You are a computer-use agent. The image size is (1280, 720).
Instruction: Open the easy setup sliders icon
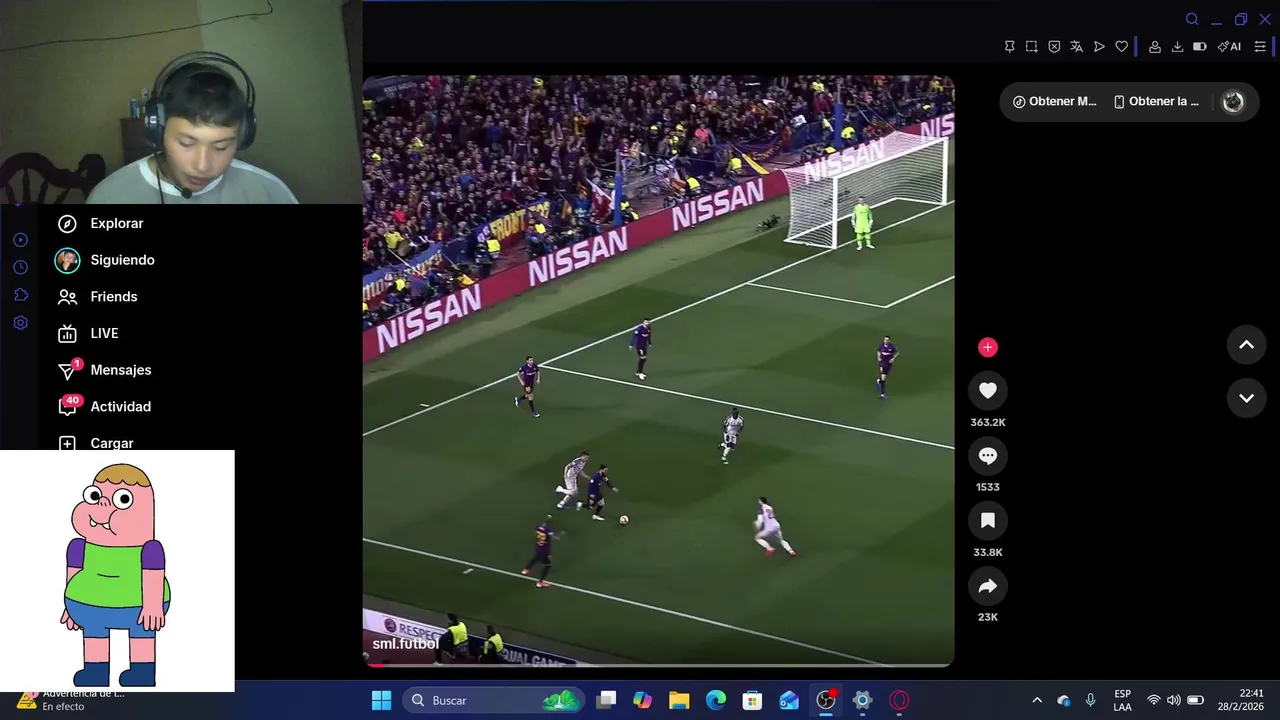click(1260, 47)
